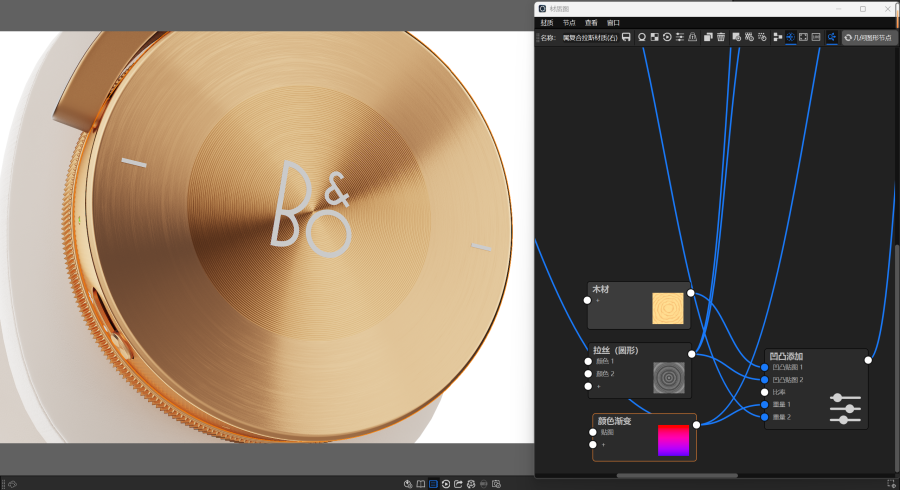Click the open book icon in bottom bar
The width and height of the screenshot is (900, 490).
click(x=421, y=484)
